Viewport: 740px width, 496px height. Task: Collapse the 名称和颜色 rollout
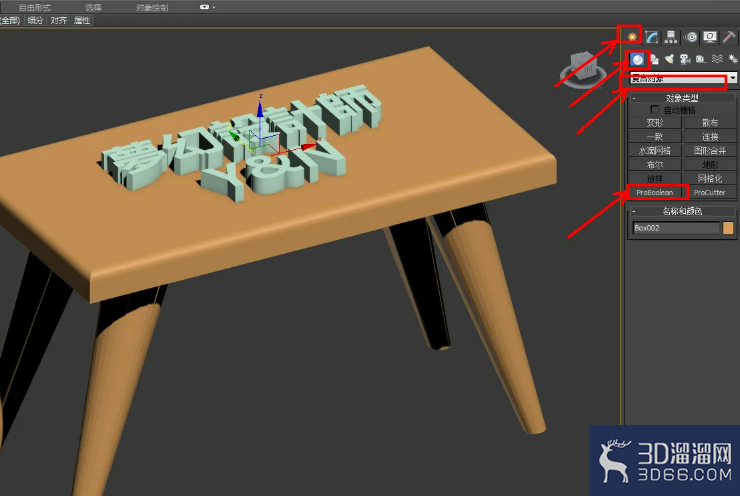(x=682, y=211)
